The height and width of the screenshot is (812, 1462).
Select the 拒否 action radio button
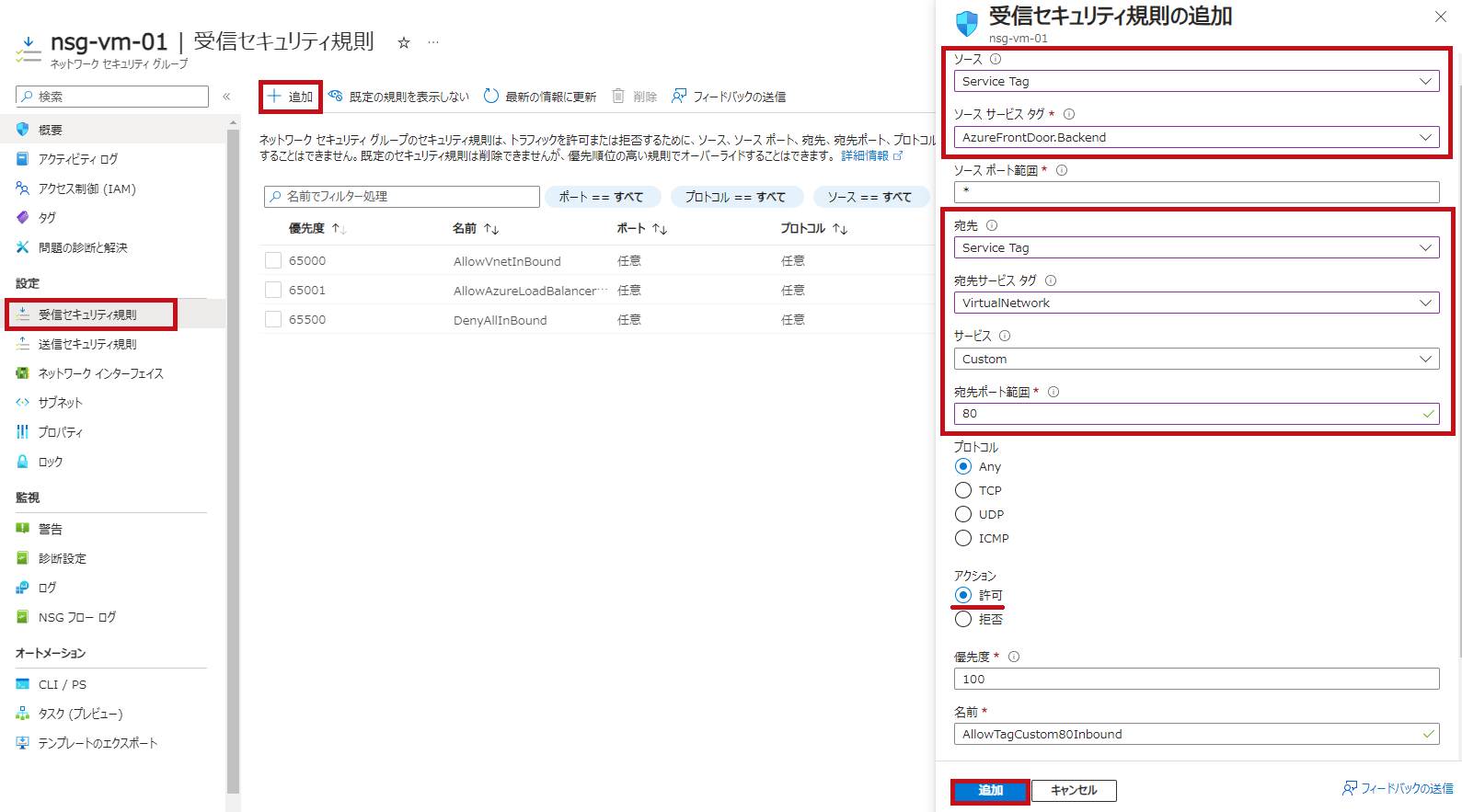(x=963, y=619)
